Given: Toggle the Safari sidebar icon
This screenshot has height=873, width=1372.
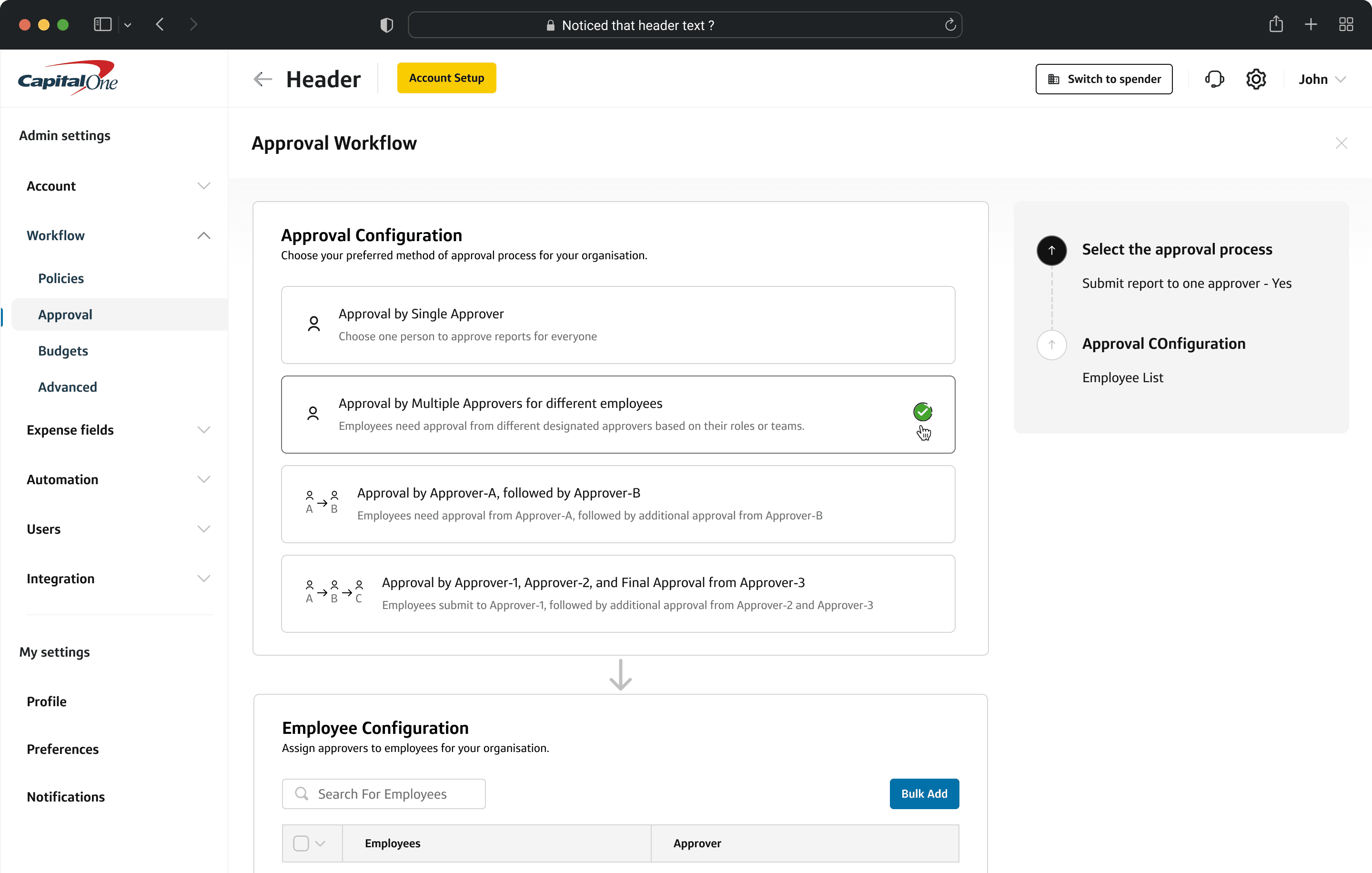Looking at the screenshot, I should tap(102, 24).
